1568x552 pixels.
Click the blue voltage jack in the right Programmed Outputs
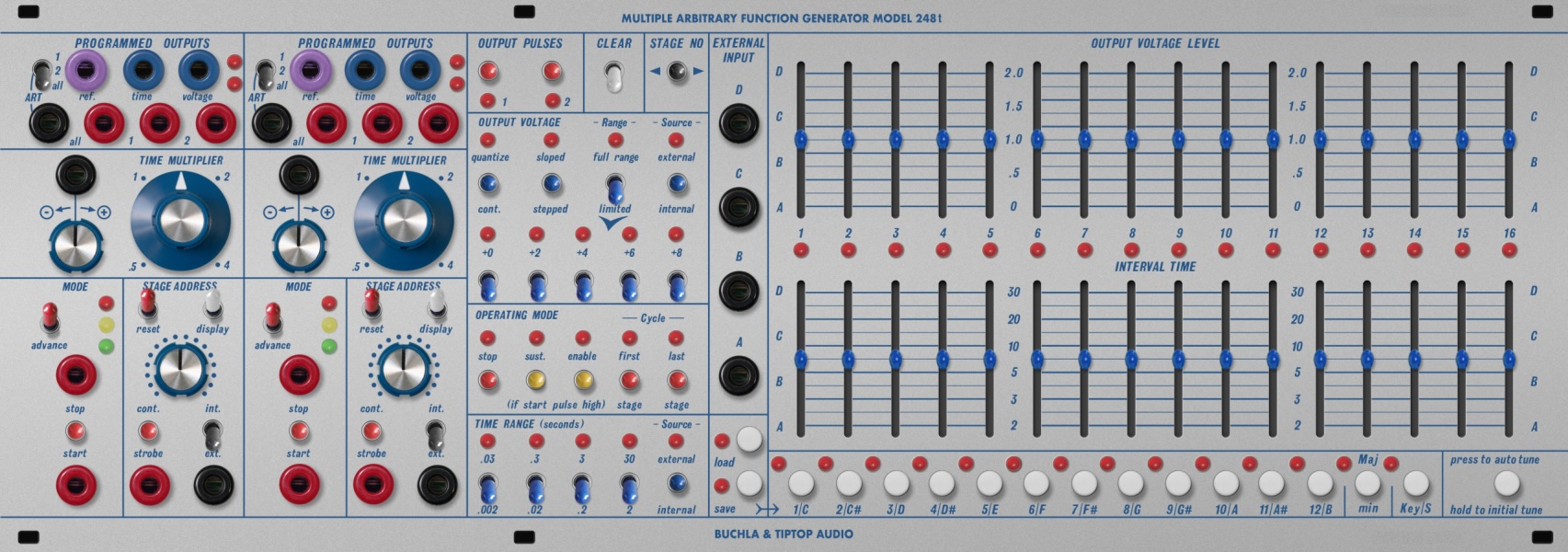click(420, 69)
